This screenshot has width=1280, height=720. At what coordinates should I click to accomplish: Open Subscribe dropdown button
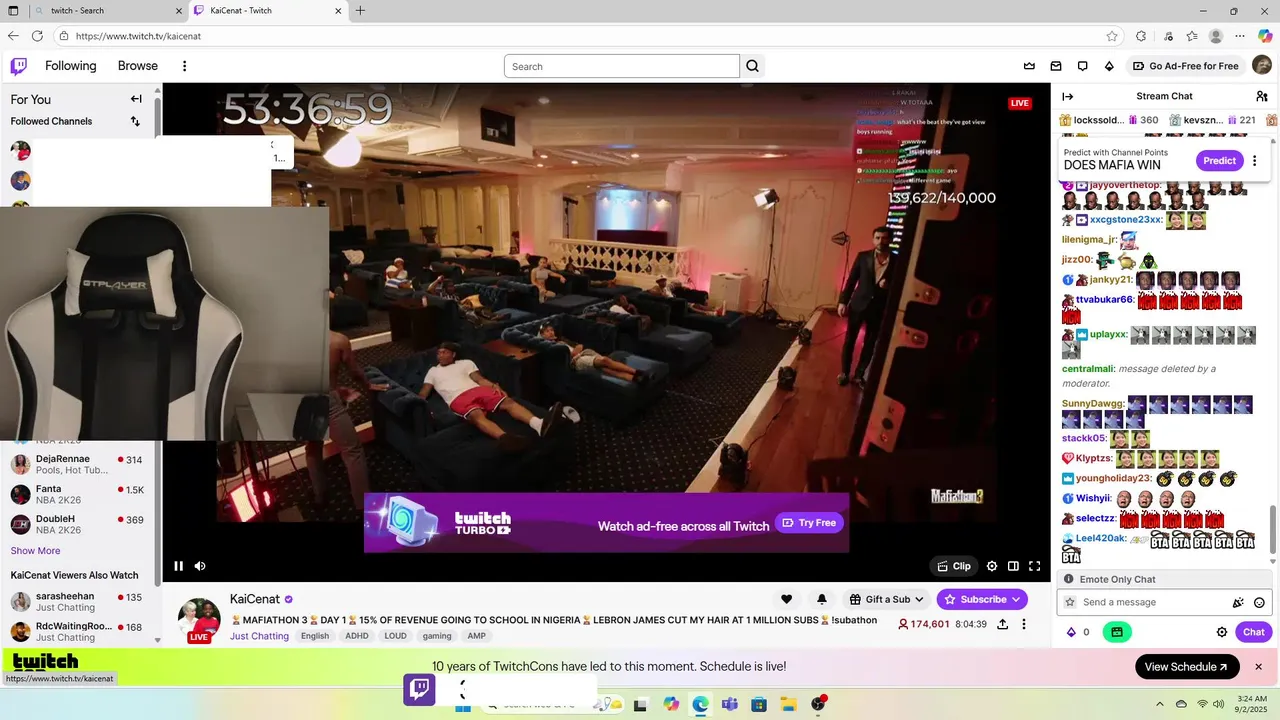click(982, 599)
